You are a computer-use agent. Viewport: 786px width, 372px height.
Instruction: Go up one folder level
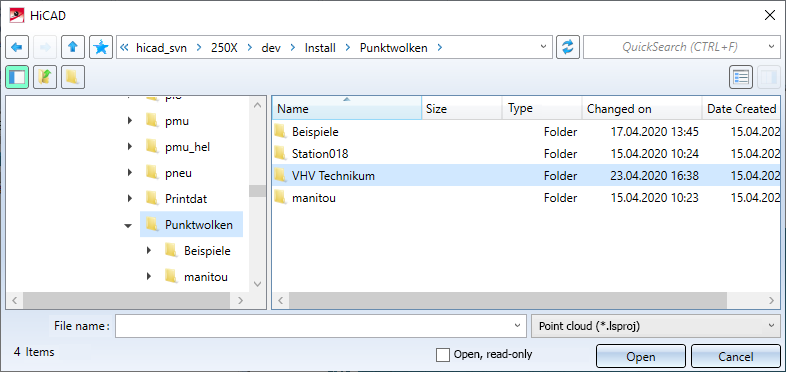coord(73,47)
